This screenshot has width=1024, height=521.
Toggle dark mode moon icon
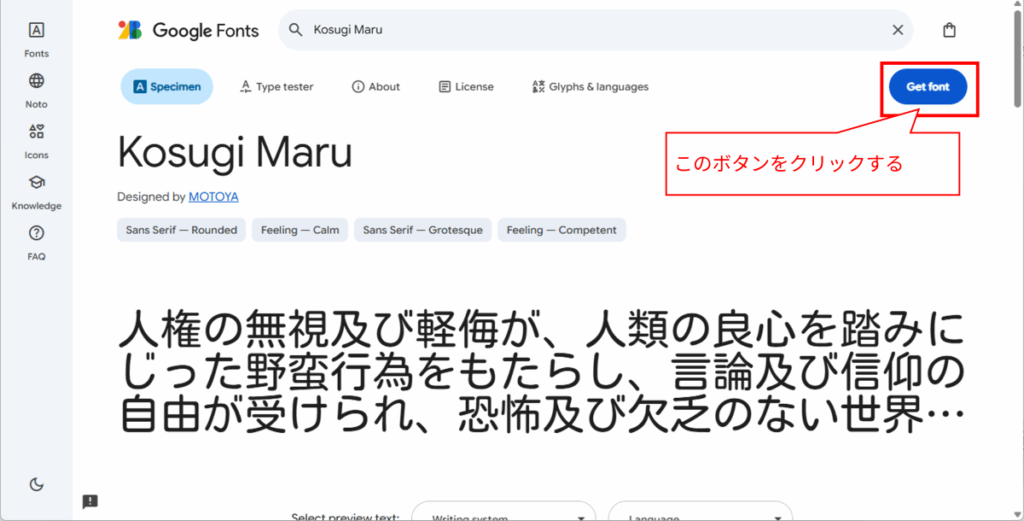[x=36, y=484]
